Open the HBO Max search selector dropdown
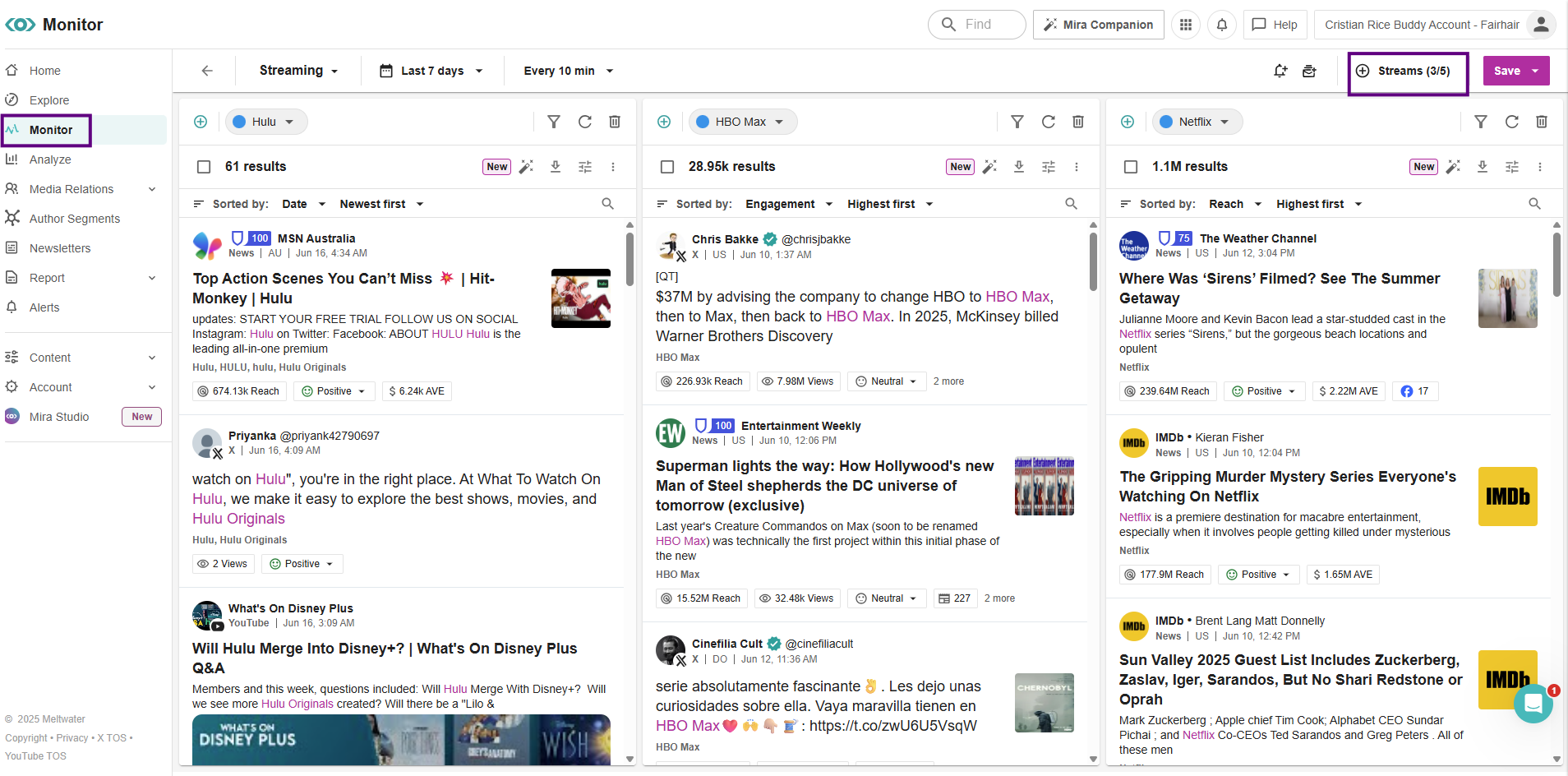The height and width of the screenshot is (776, 1568). [743, 122]
